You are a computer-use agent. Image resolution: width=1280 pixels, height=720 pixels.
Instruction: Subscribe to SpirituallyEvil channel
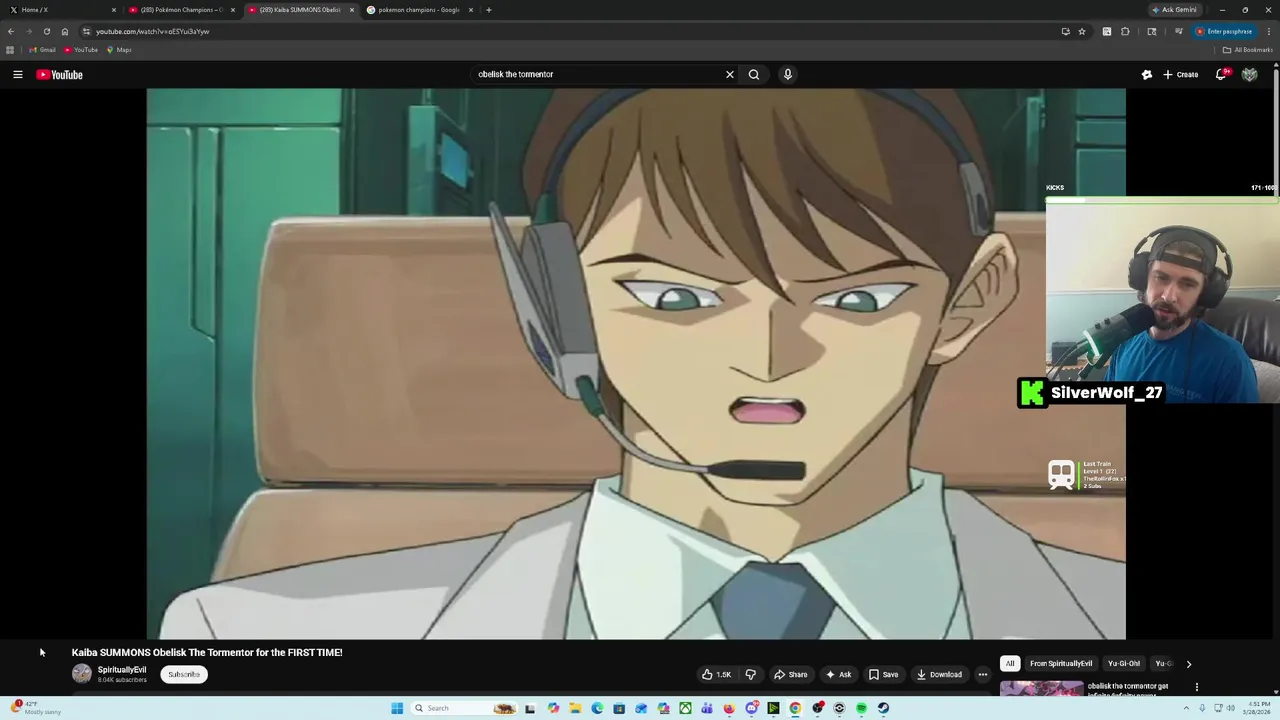coord(184,674)
